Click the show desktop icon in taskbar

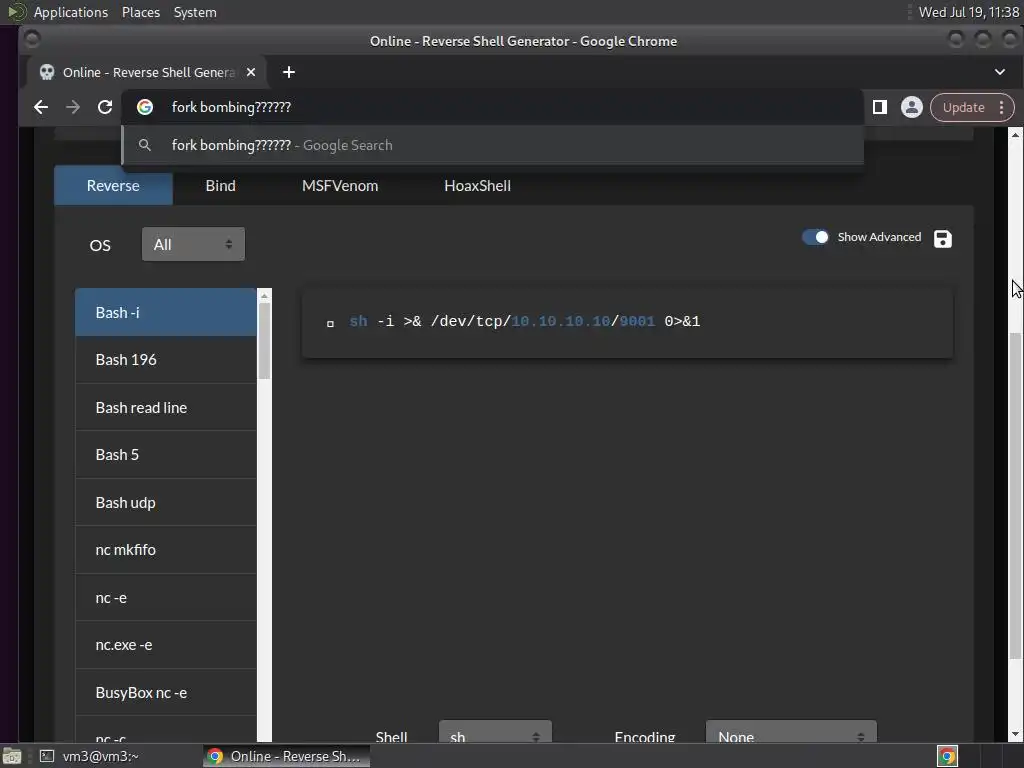click(x=12, y=756)
